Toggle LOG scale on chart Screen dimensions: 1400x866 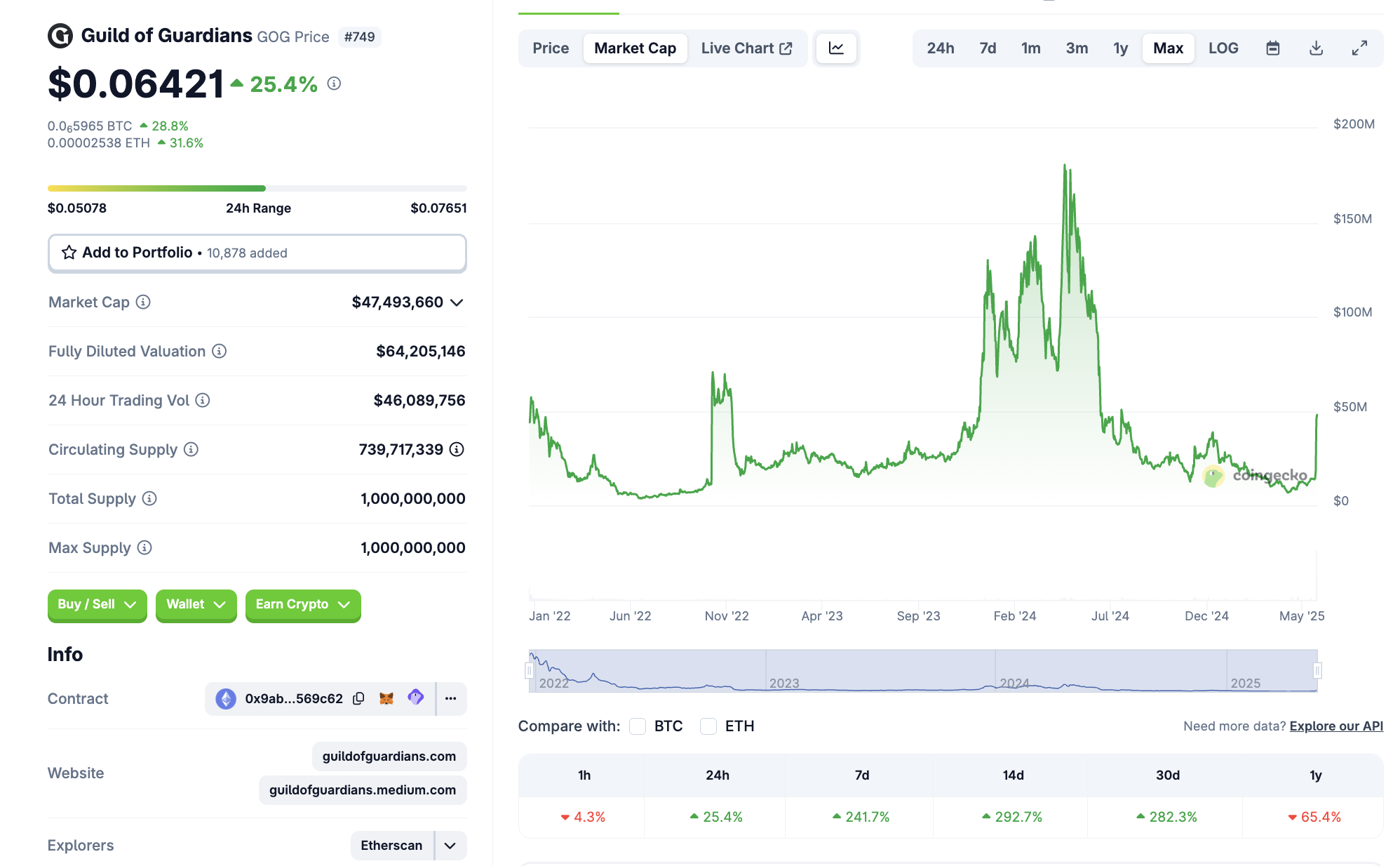click(x=1223, y=48)
